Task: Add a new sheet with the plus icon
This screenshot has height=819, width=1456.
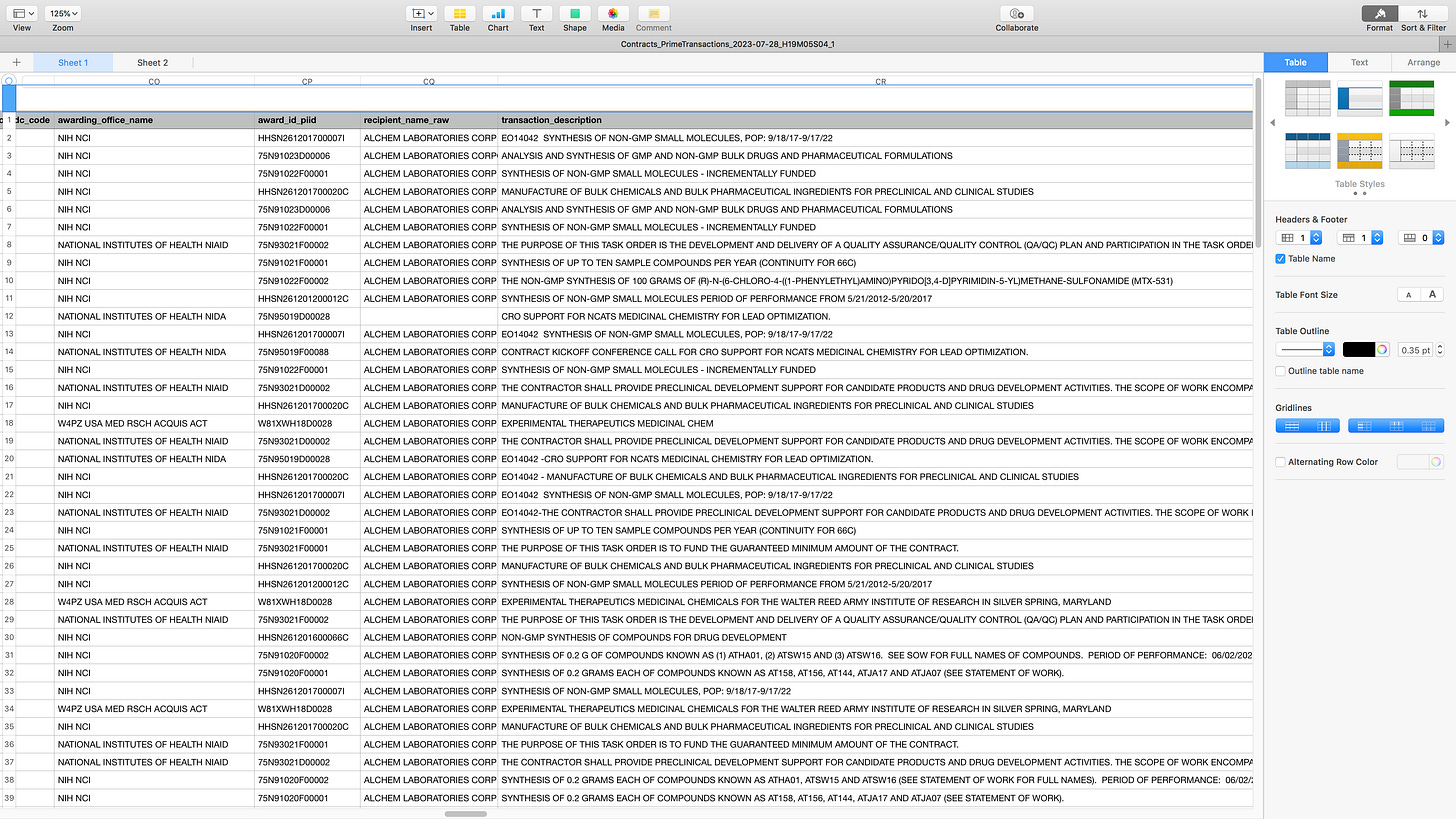Action: 16,62
